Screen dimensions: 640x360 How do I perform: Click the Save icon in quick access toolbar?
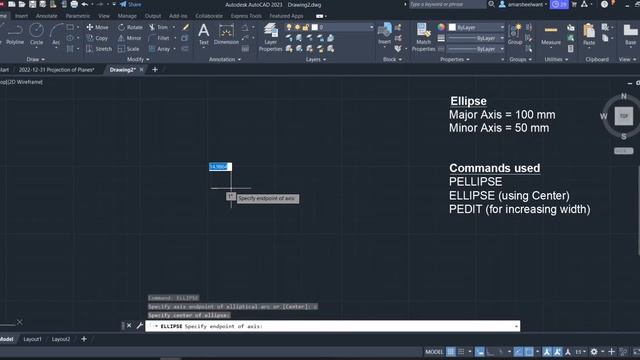[x=32, y=4]
